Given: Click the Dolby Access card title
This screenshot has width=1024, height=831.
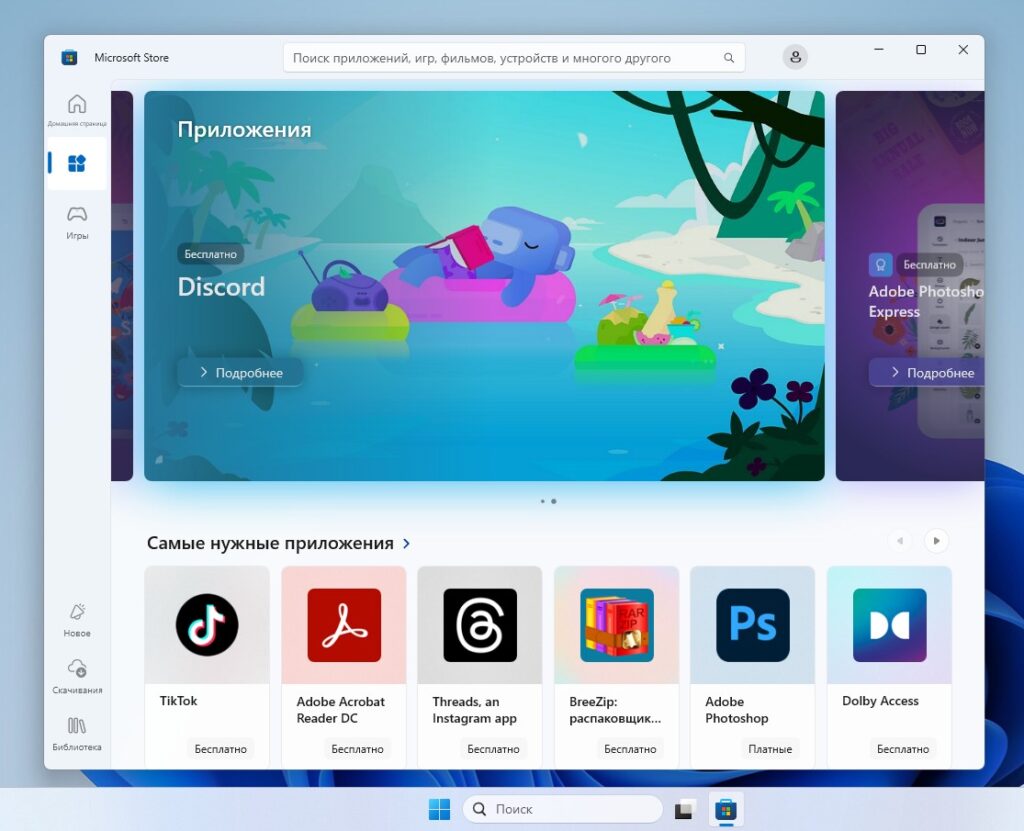Looking at the screenshot, I should [x=880, y=700].
